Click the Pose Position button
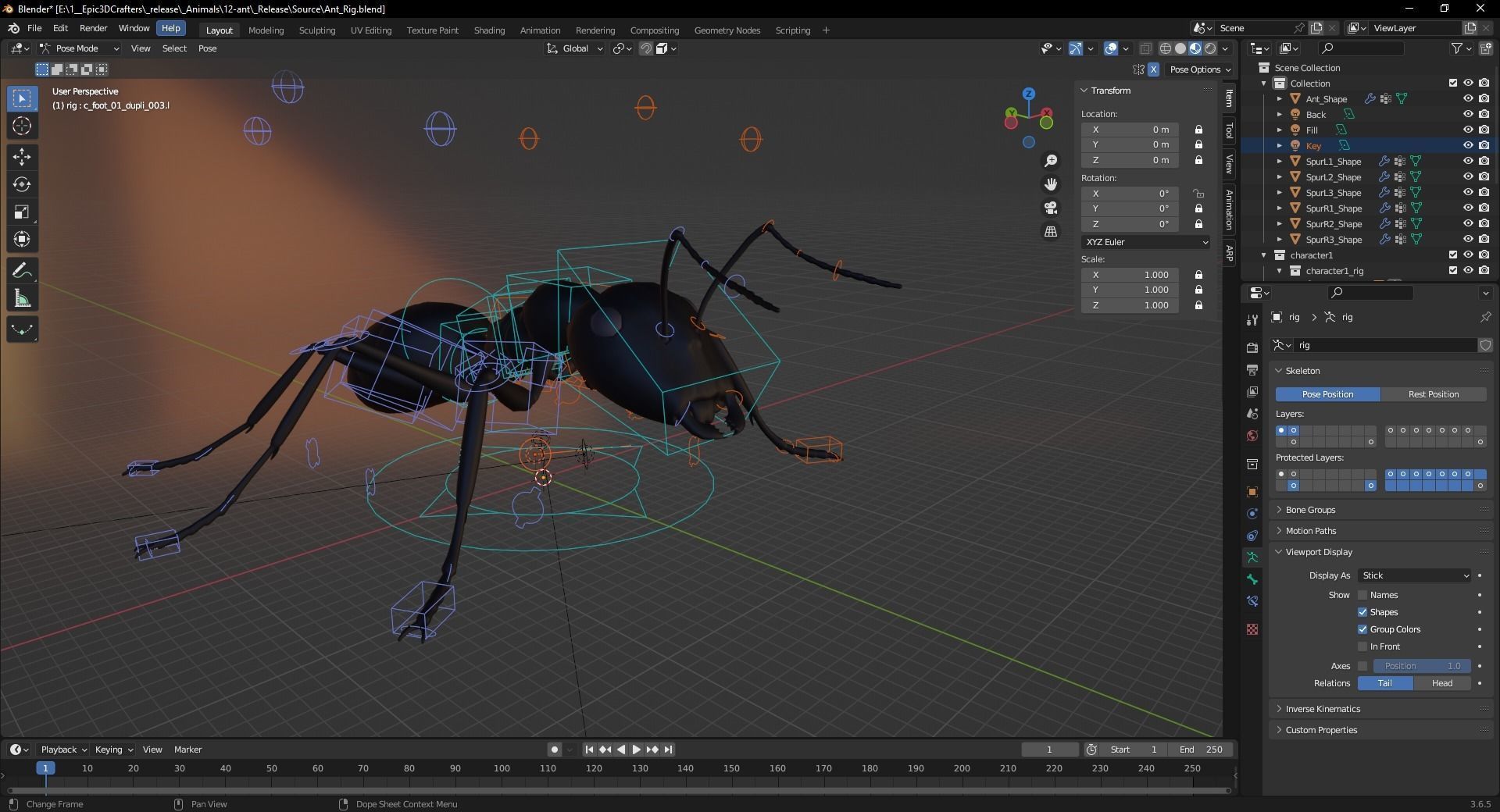The image size is (1500, 812). tap(1328, 394)
